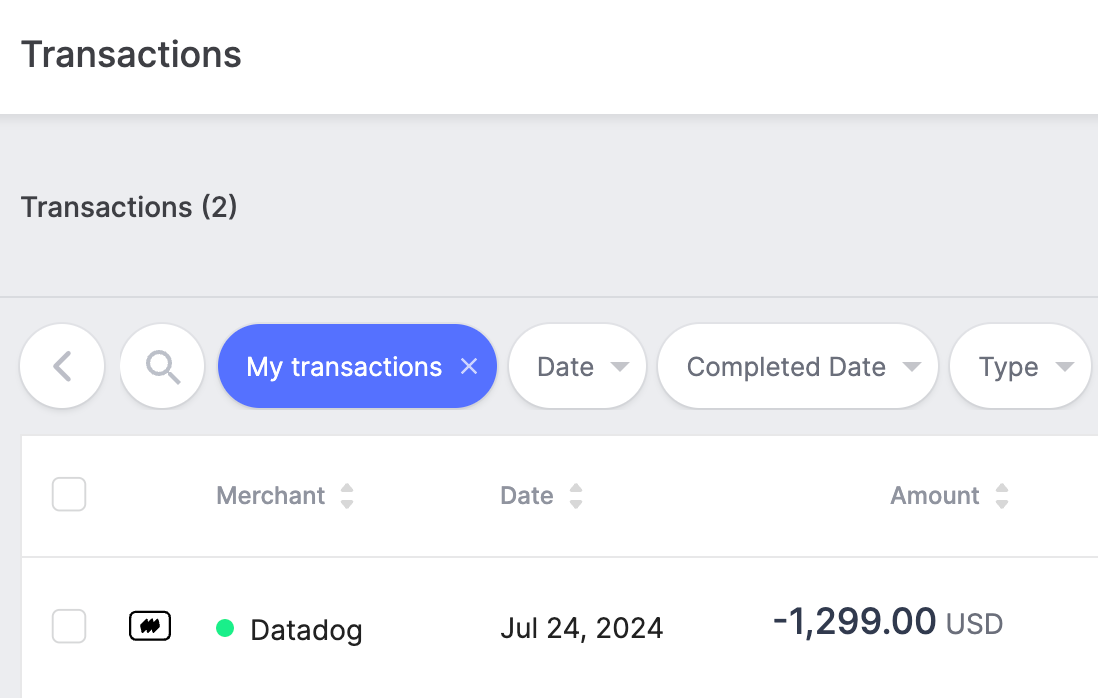The height and width of the screenshot is (698, 1098).
Task: Check the Datadog transaction row checkbox
Action: [x=69, y=627]
